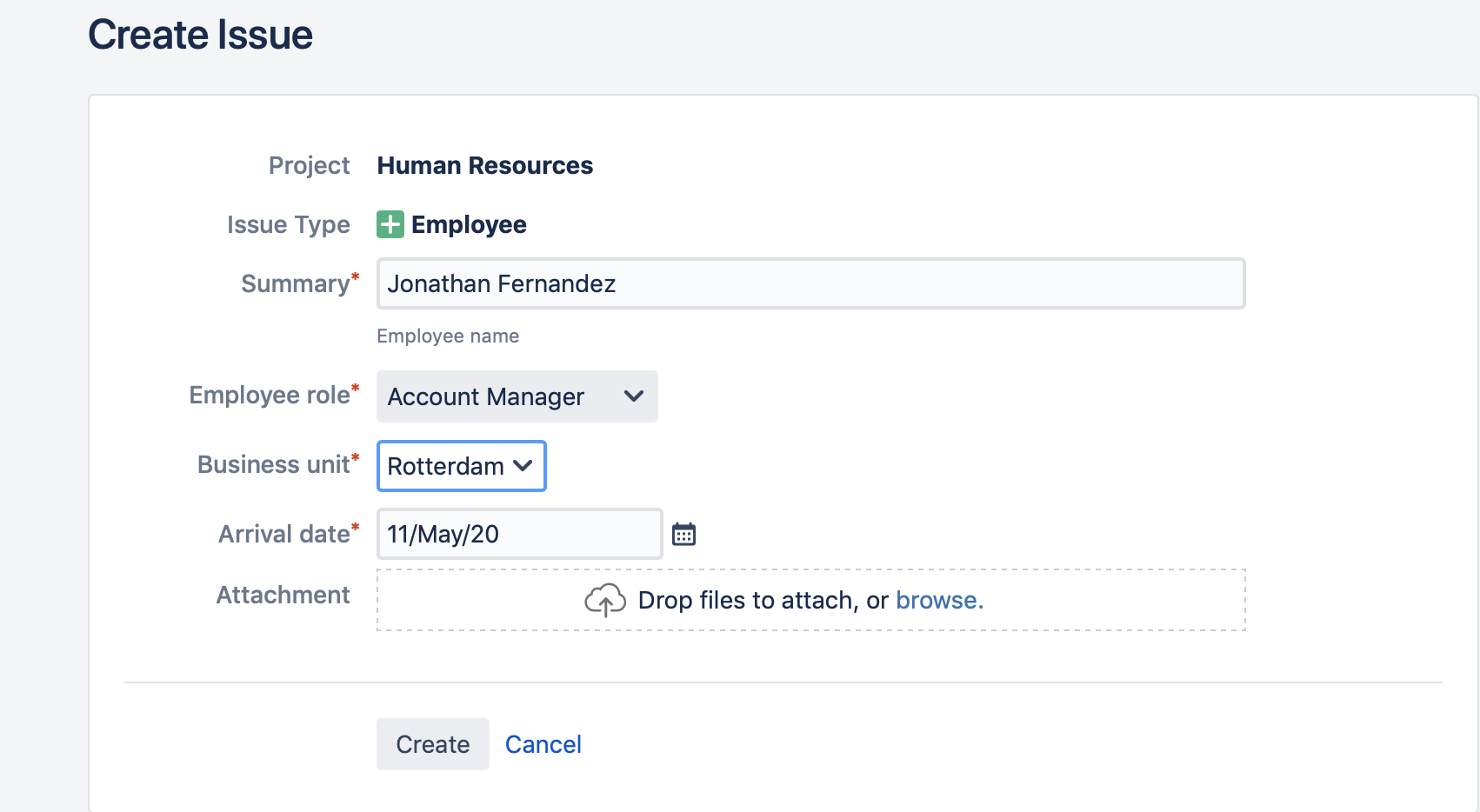The image size is (1480, 812).
Task: Select the Jonathan Fernandez summary text
Action: click(503, 283)
